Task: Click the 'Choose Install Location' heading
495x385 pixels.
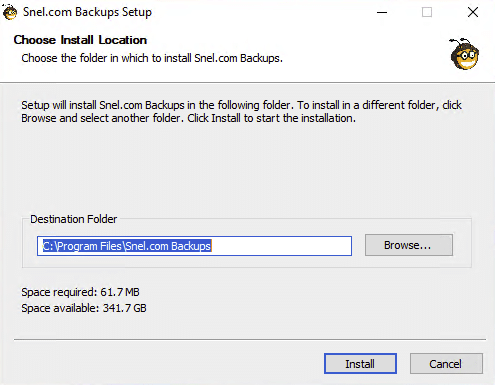Action: point(80,40)
